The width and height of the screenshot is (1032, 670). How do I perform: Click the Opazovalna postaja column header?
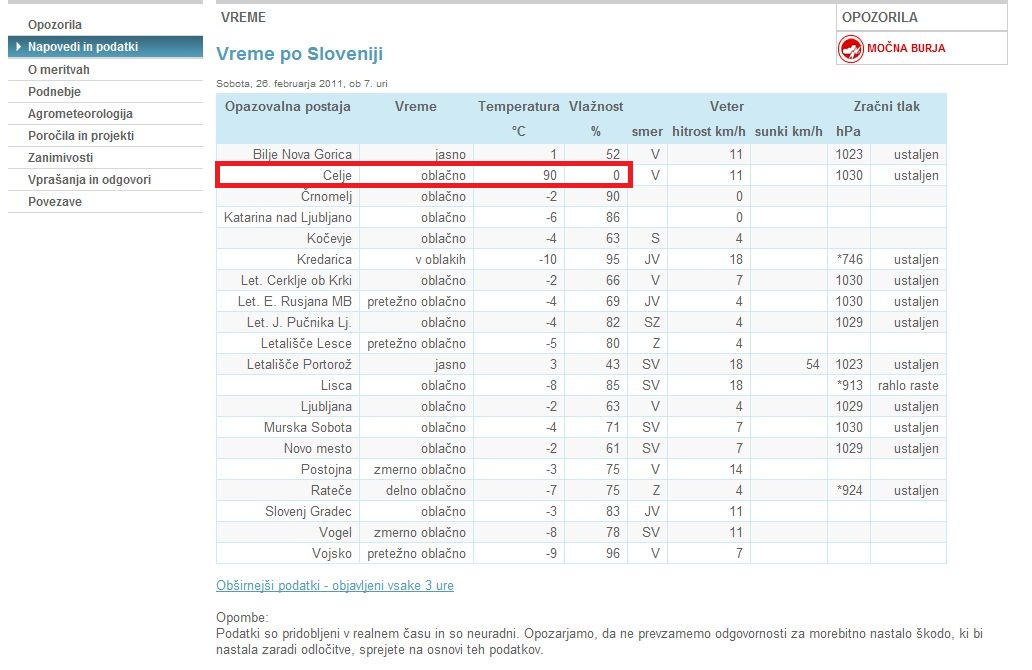coord(288,107)
